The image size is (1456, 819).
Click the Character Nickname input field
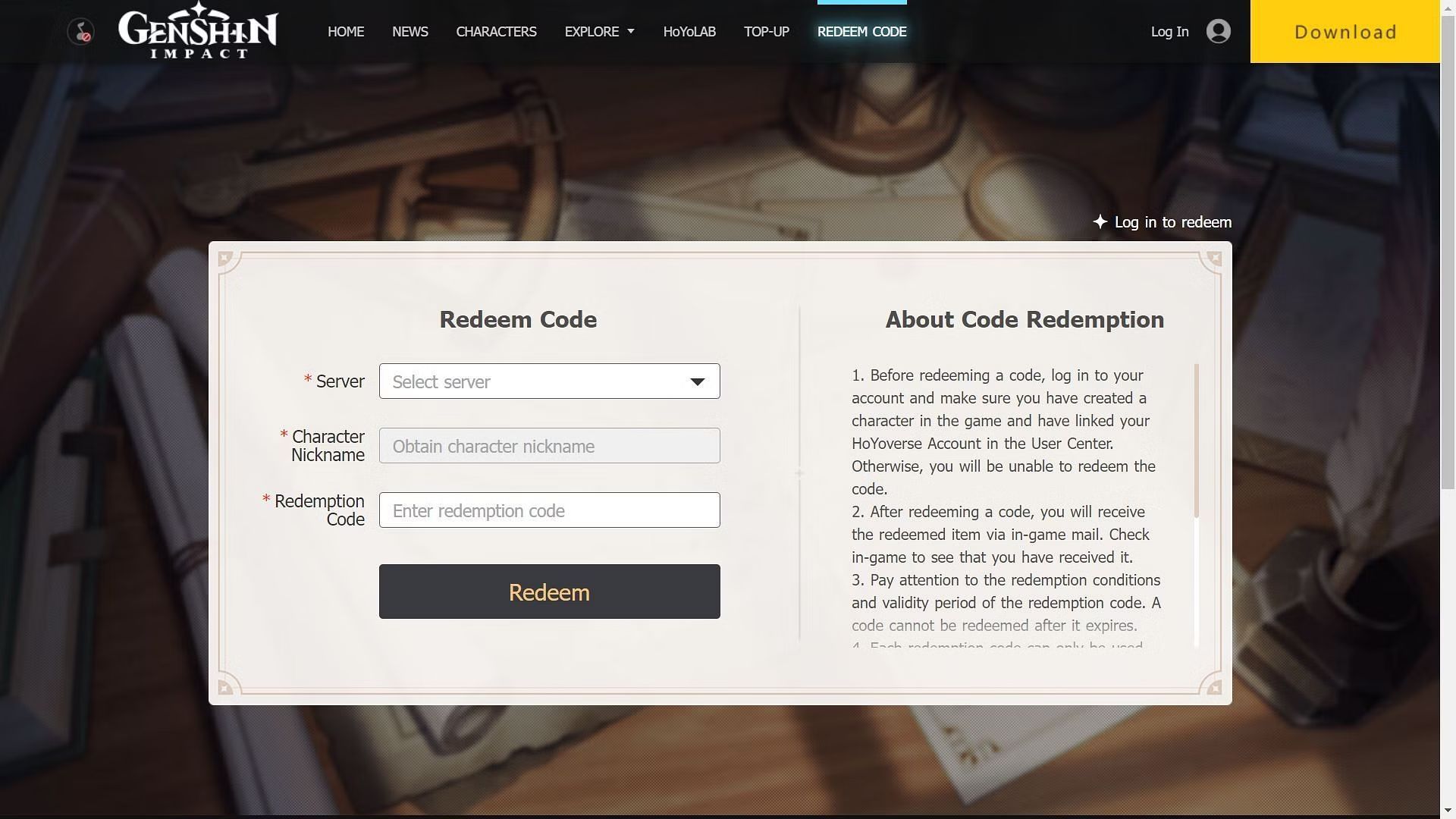pos(549,445)
